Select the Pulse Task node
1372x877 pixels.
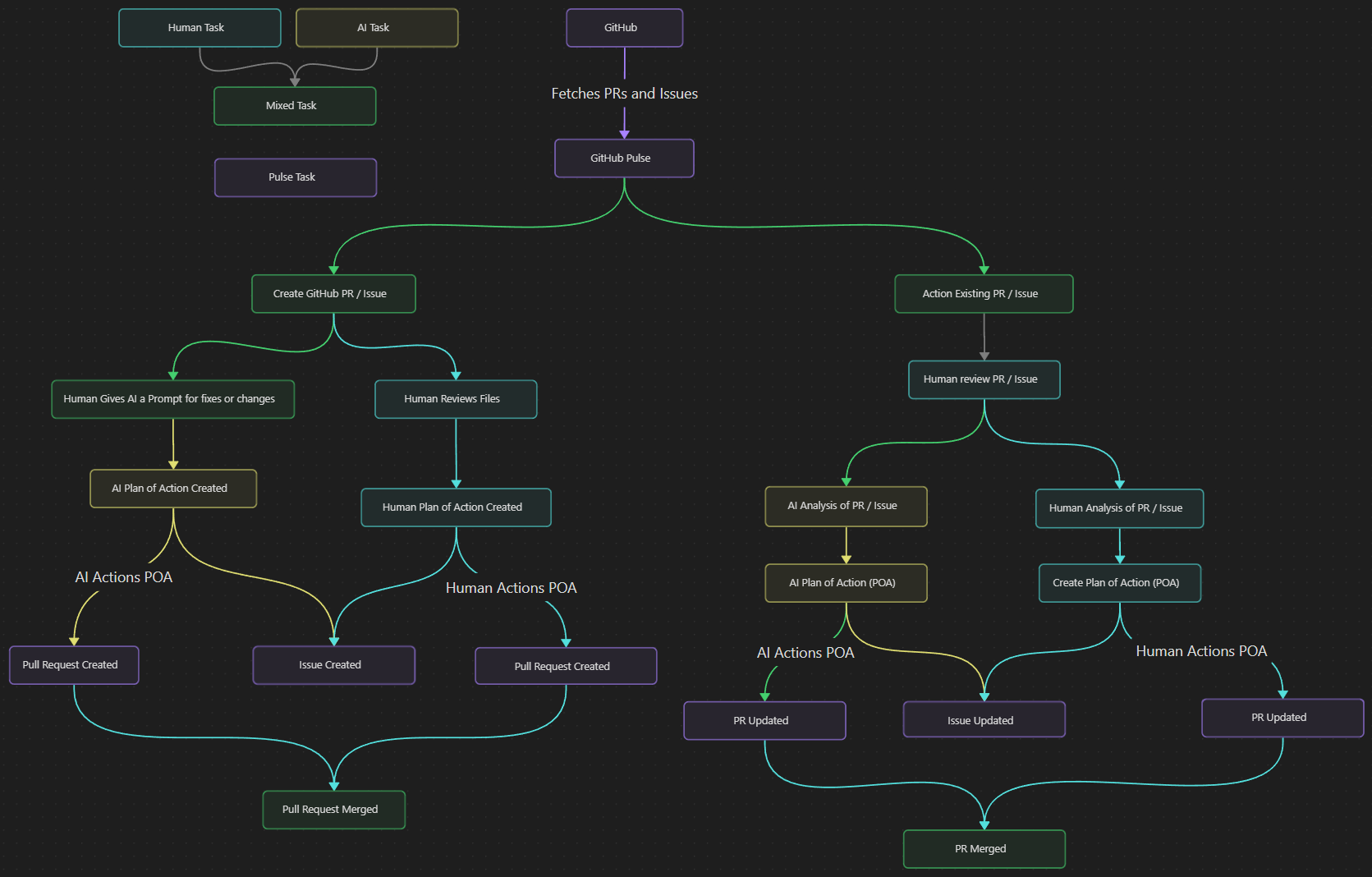click(296, 177)
